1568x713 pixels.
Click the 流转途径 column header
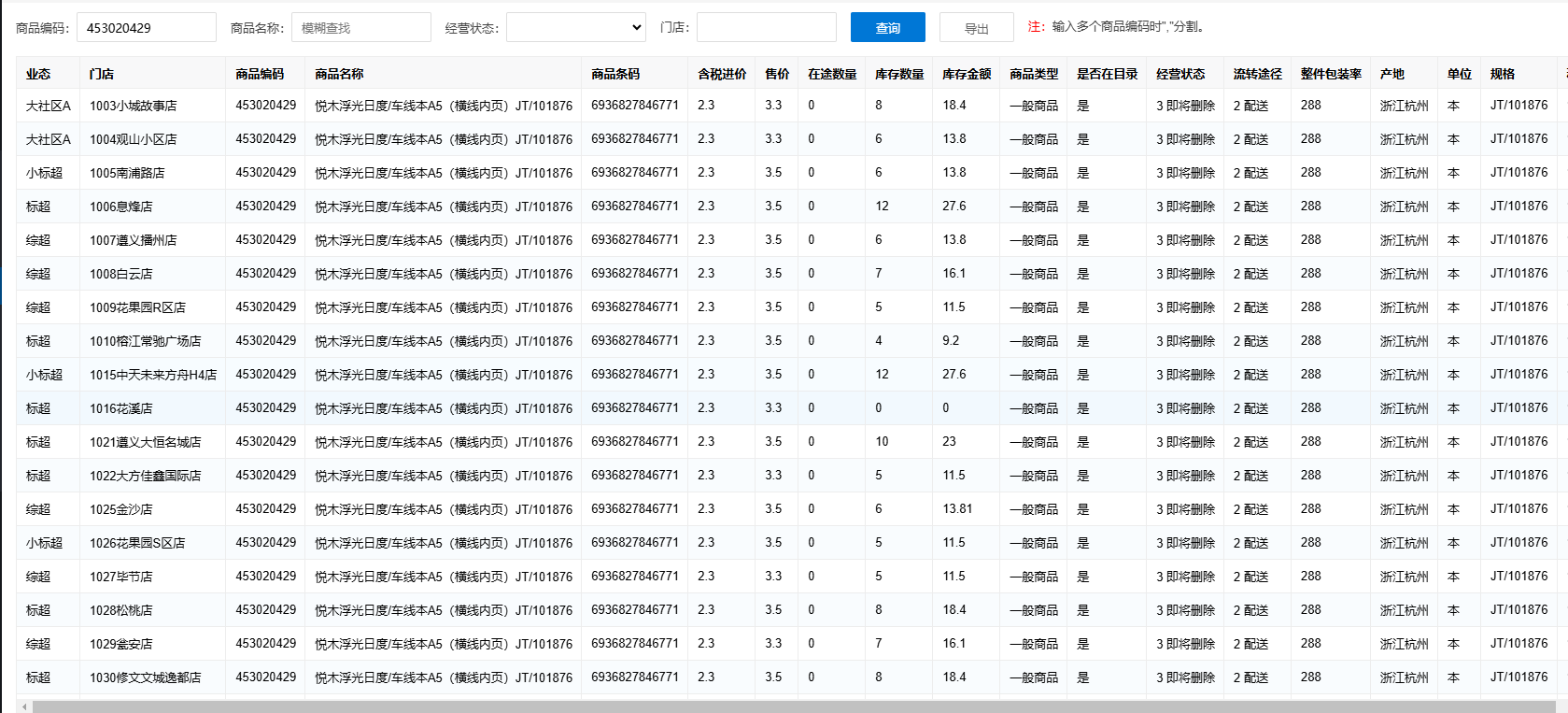[x=1257, y=74]
